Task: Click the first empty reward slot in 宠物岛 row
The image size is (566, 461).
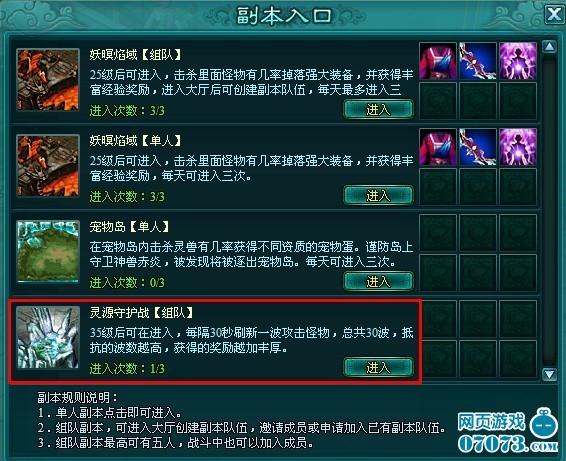Action: tap(438, 233)
